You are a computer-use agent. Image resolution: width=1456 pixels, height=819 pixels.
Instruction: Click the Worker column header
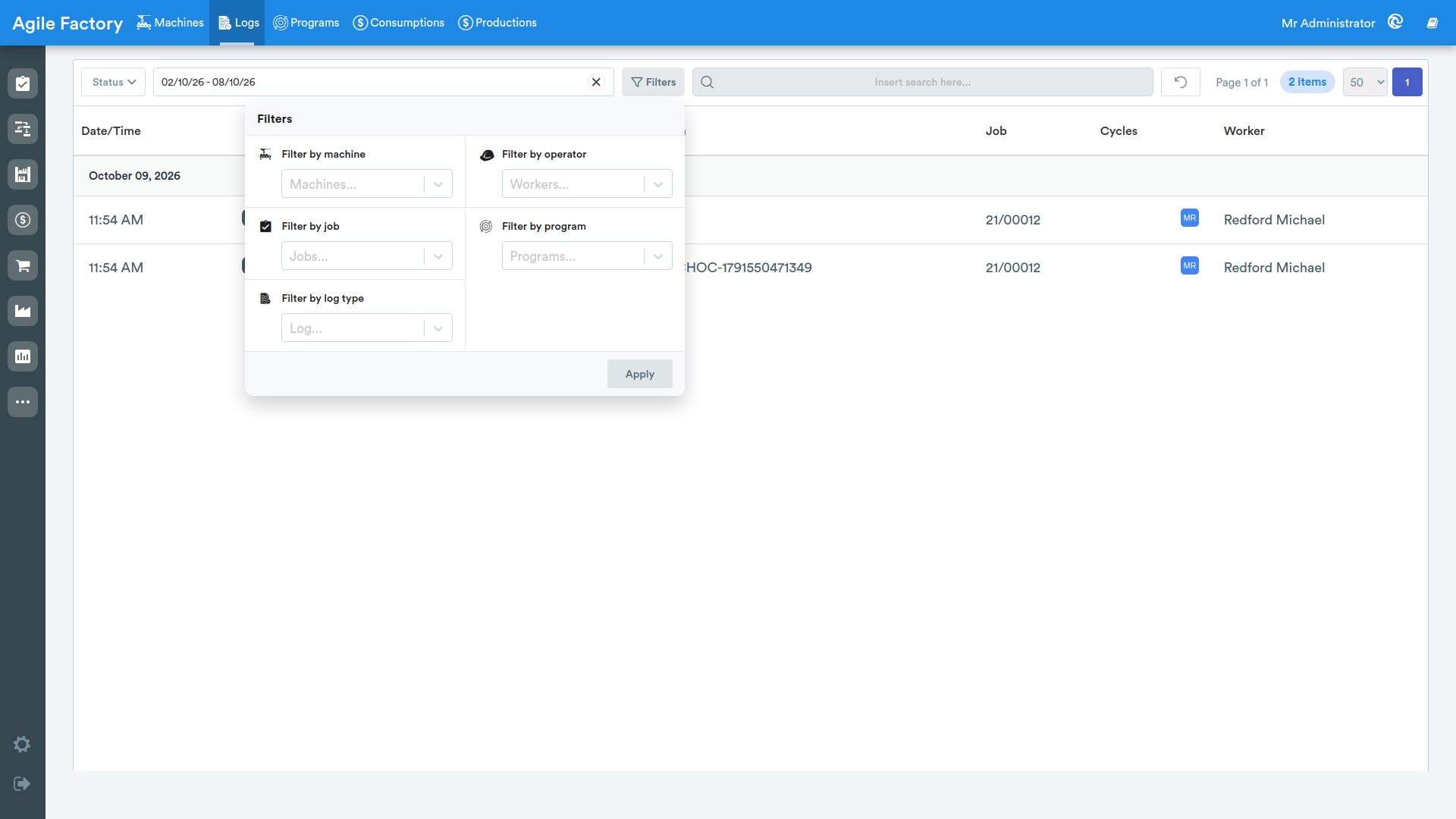[x=1244, y=131]
